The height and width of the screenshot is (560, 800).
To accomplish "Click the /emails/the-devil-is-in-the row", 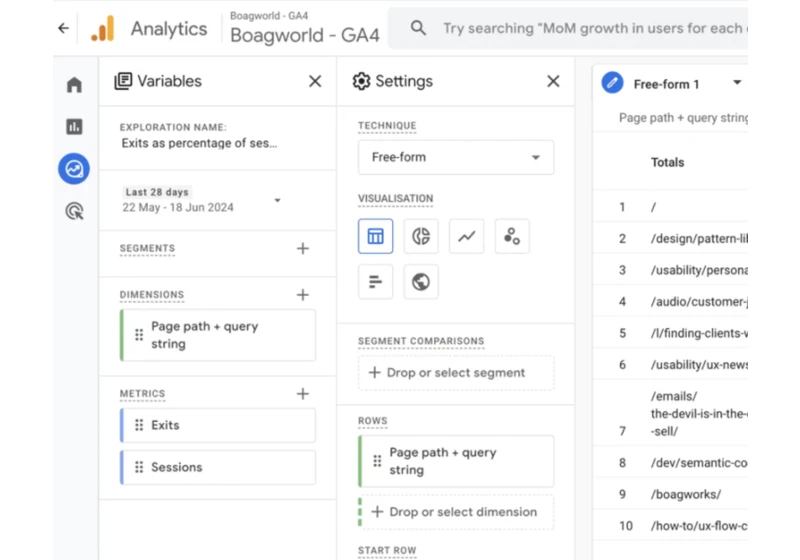I will coord(670,413).
